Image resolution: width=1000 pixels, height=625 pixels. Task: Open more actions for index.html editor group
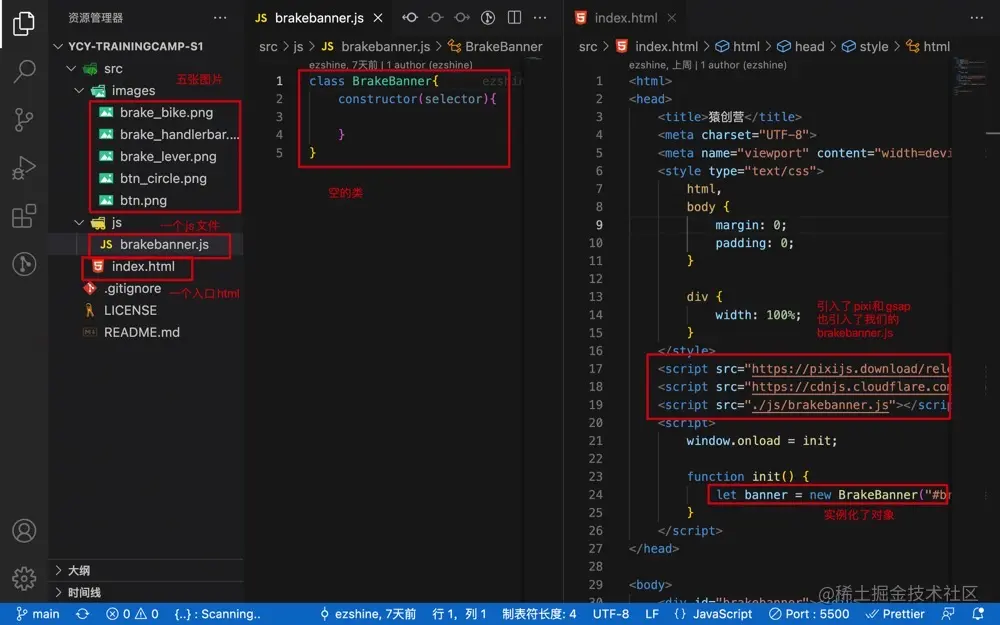tap(976, 18)
